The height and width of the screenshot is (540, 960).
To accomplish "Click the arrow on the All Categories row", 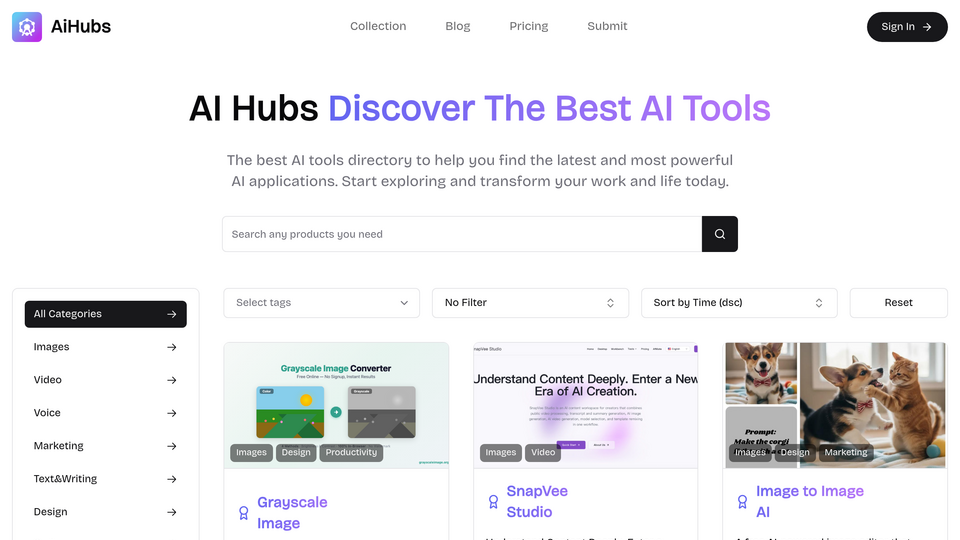I will click(x=171, y=314).
